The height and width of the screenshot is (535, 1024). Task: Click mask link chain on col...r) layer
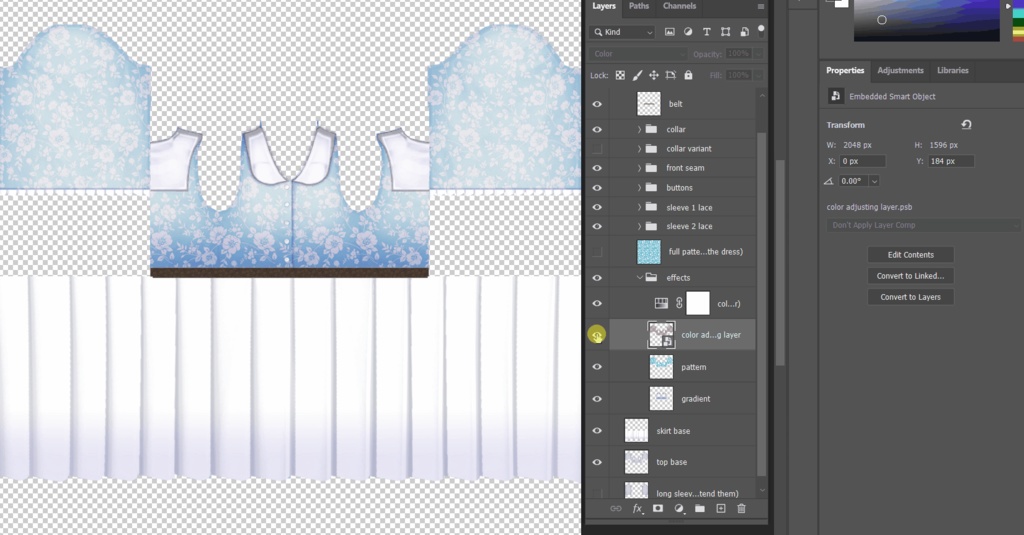click(679, 303)
